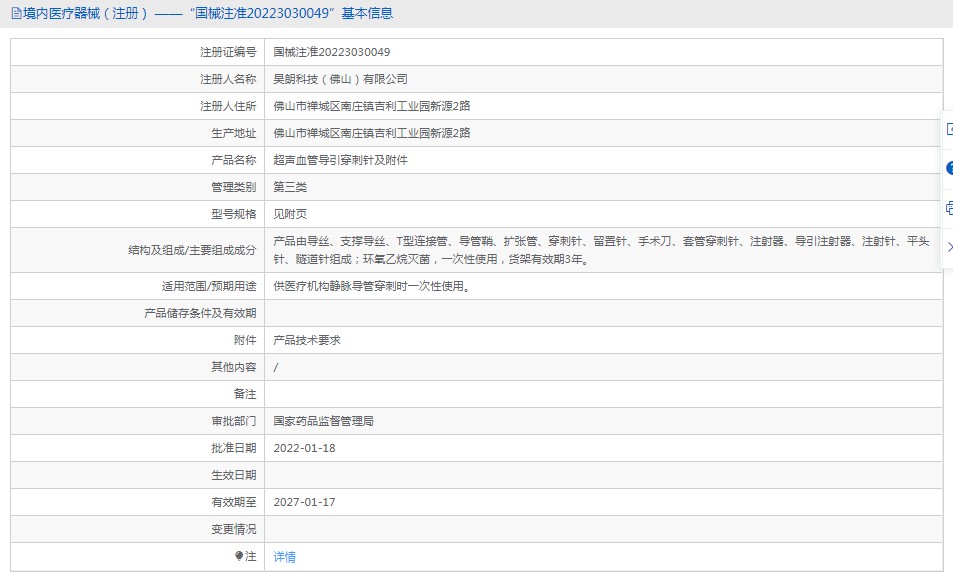
Task: Click the 批准日期 row label
Action: [233, 448]
